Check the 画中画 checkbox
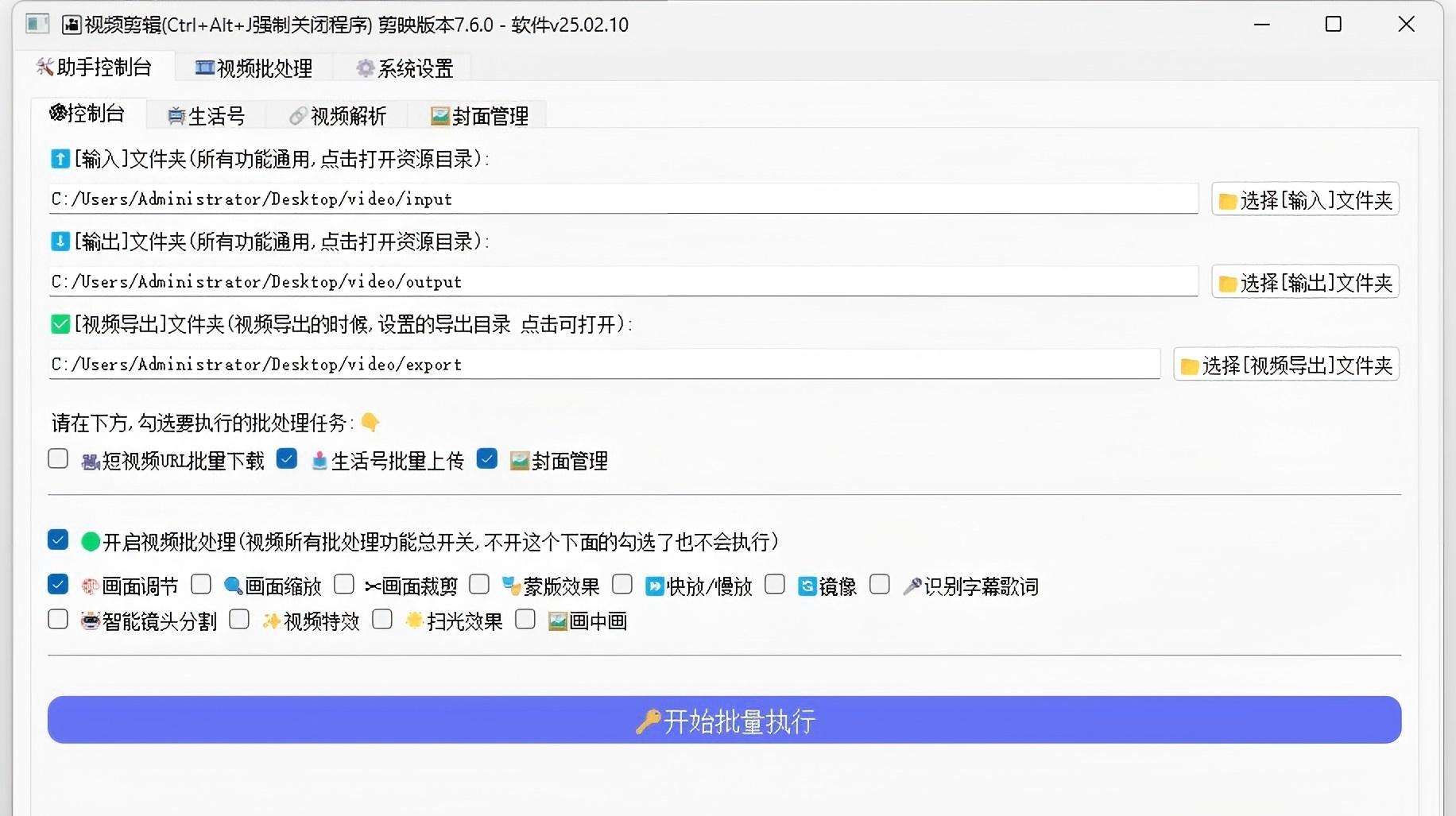1456x816 pixels. [525, 619]
